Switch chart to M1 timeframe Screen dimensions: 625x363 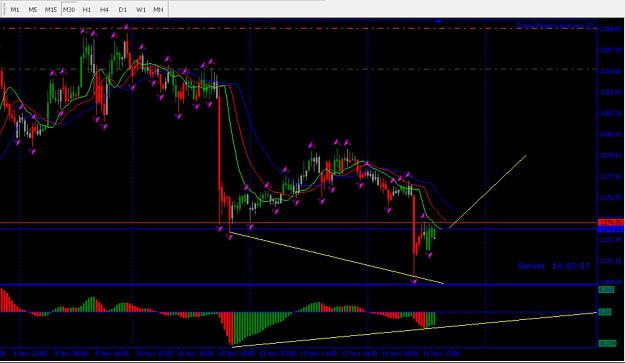pos(15,9)
